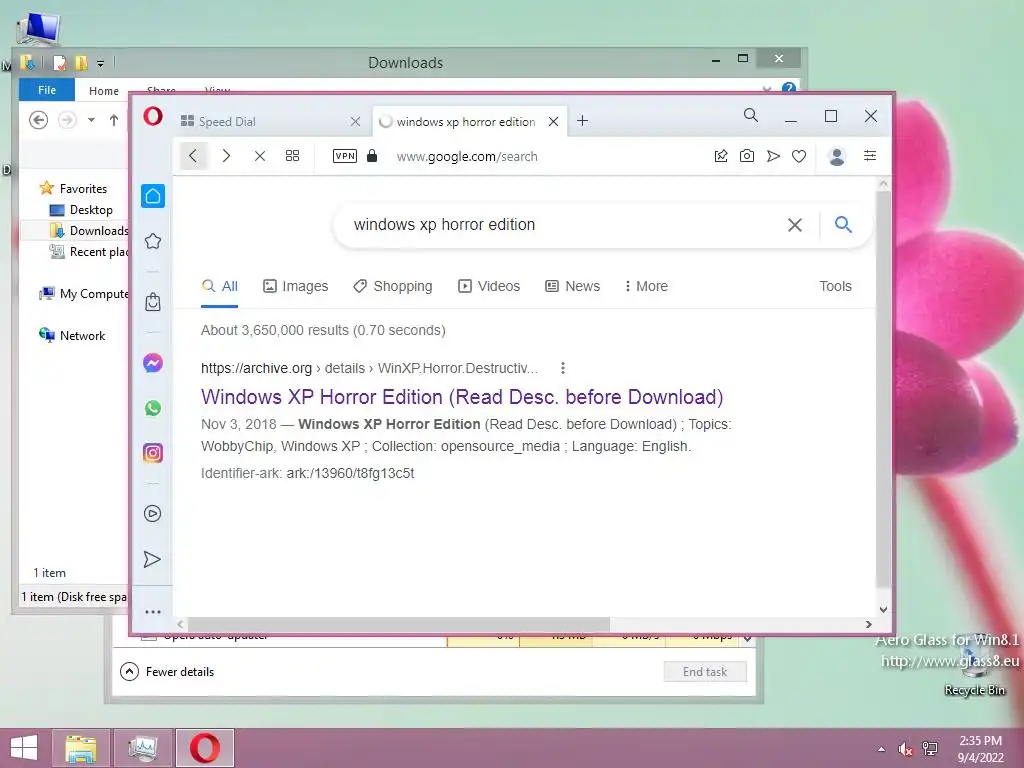Go up one folder in Downloads window

point(114,120)
